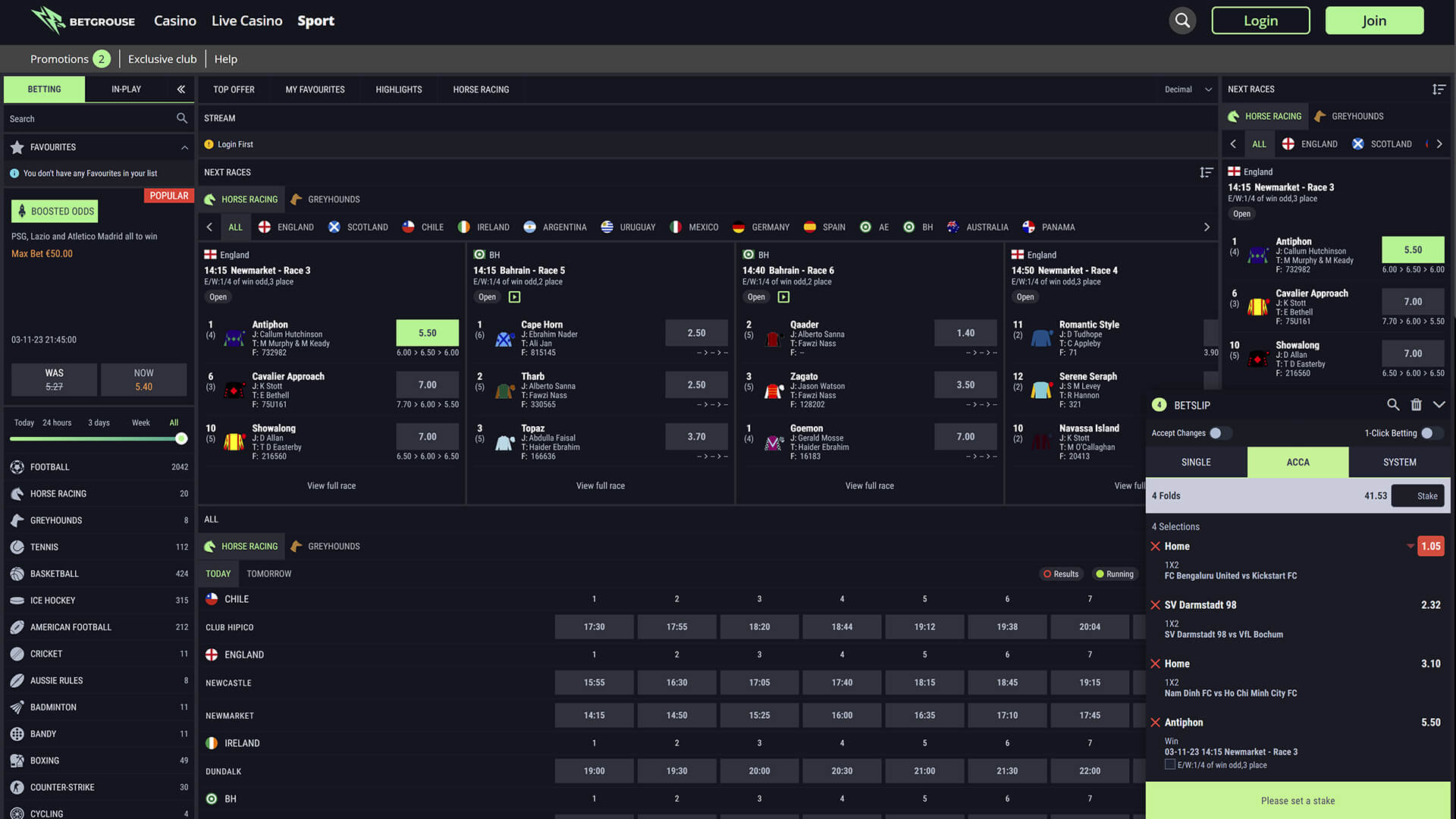Toggle Running filter
1456x819 pixels.
1115,574
